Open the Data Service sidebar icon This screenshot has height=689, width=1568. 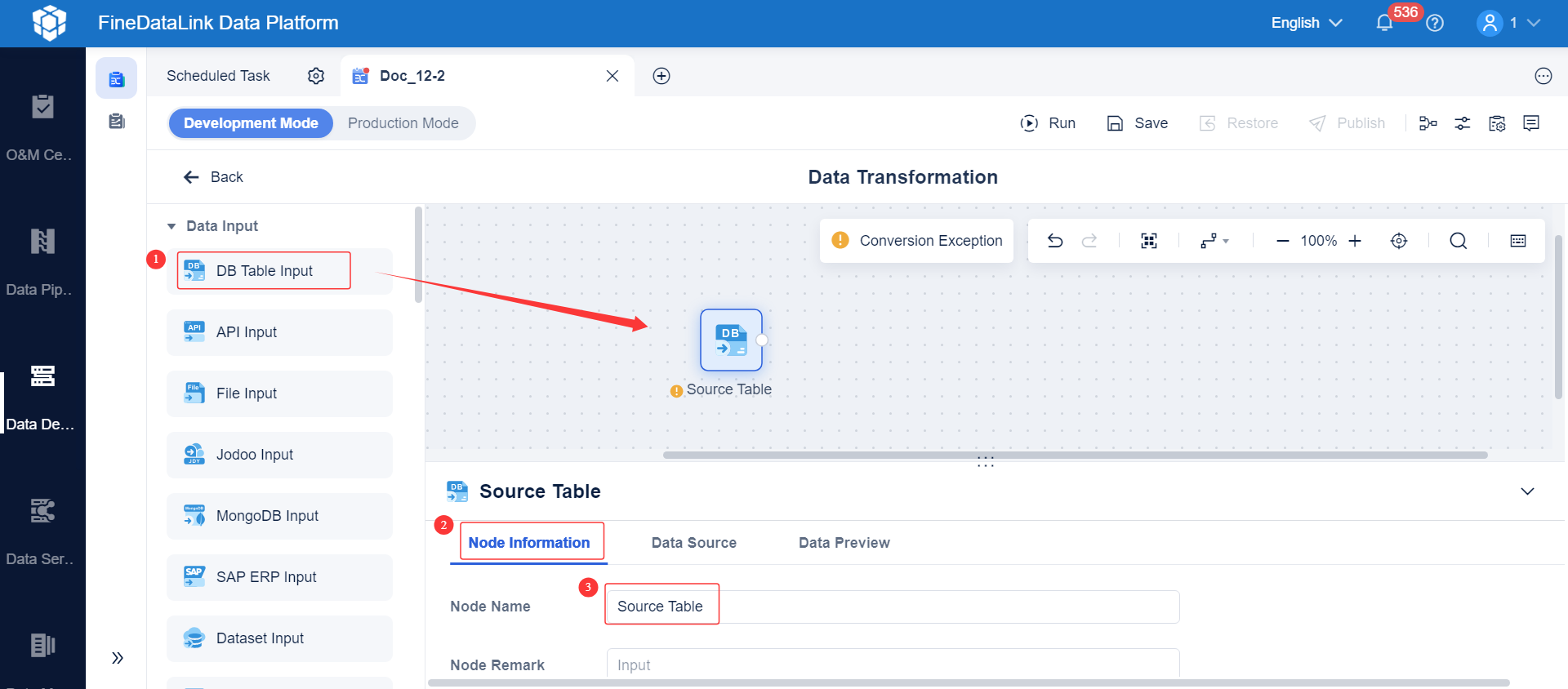coord(42,510)
